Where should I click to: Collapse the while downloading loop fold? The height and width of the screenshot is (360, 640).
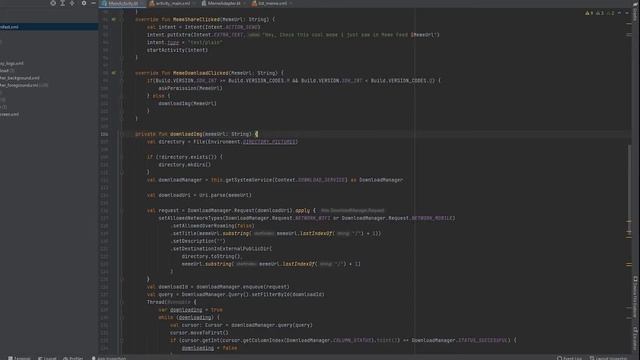pyautogui.click(x=122, y=317)
